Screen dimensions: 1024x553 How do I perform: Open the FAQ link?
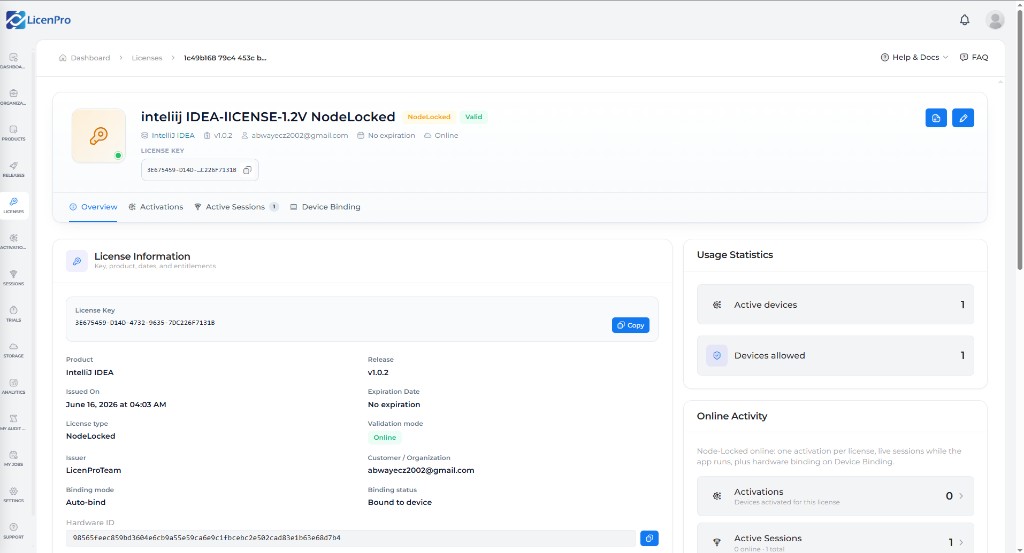click(974, 57)
